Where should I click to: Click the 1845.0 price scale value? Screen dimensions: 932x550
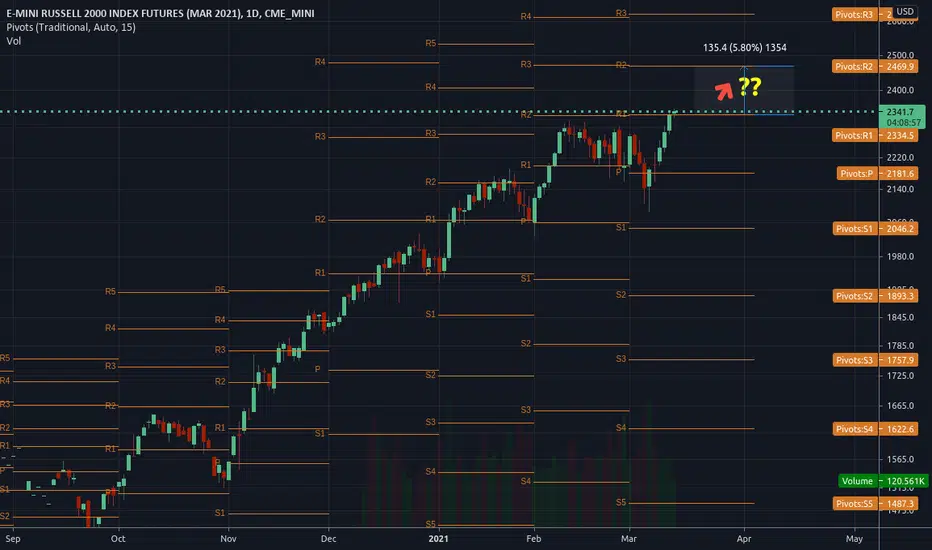pos(900,318)
